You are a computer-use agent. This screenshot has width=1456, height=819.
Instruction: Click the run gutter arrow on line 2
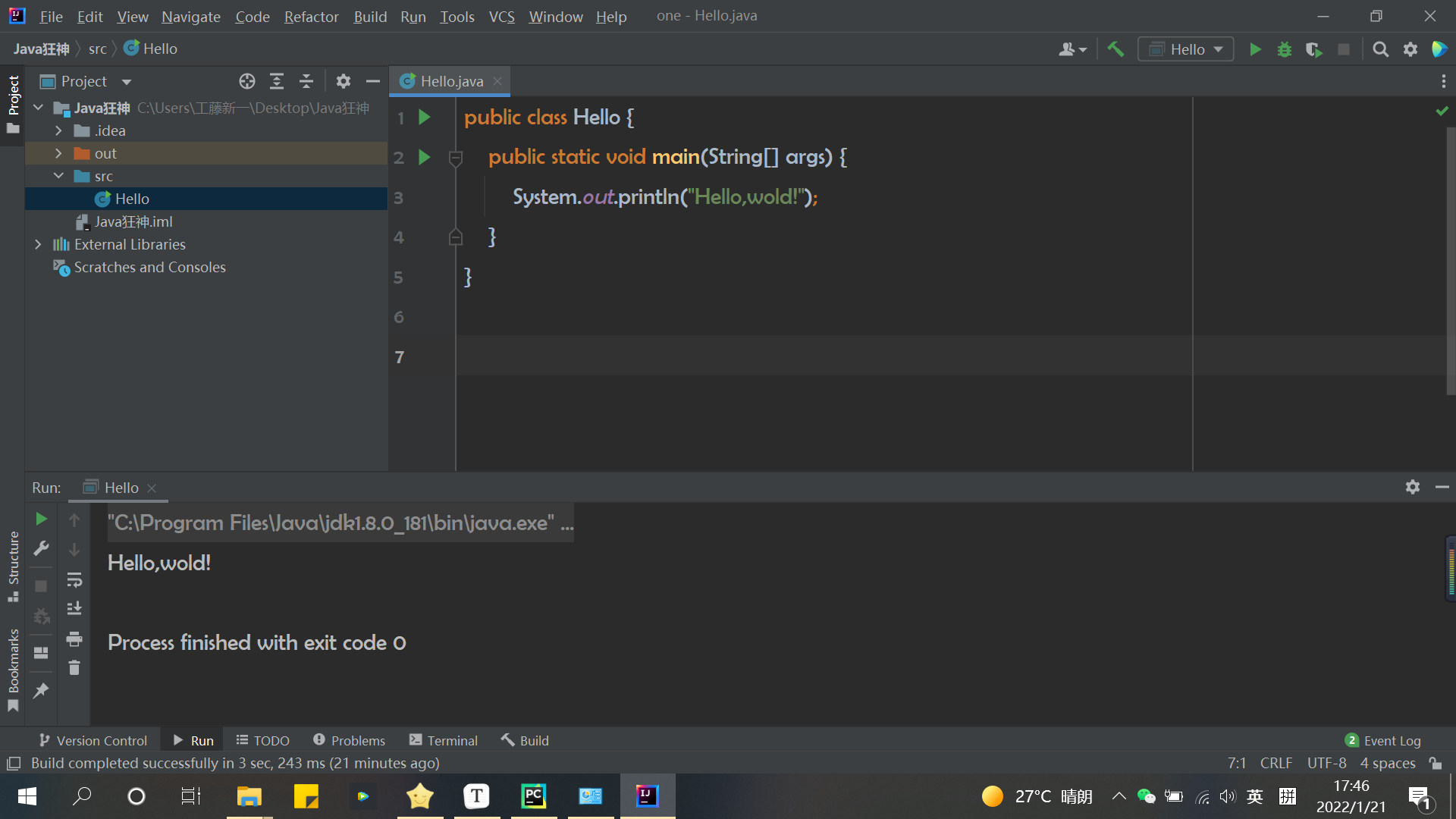pos(425,157)
